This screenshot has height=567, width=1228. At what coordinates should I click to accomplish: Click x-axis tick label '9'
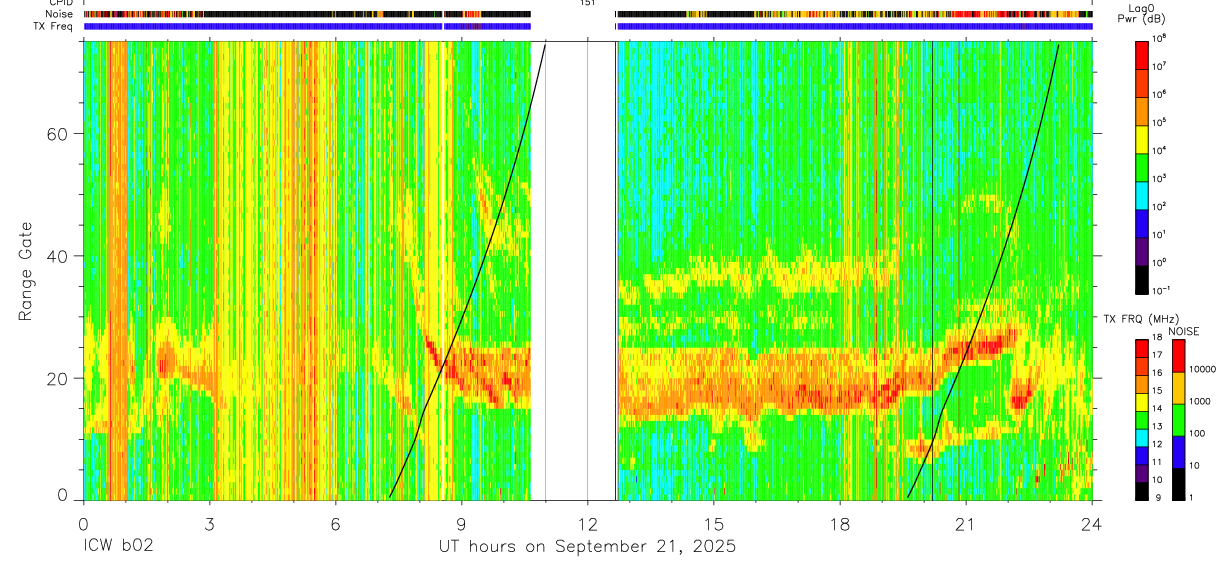(x=461, y=523)
